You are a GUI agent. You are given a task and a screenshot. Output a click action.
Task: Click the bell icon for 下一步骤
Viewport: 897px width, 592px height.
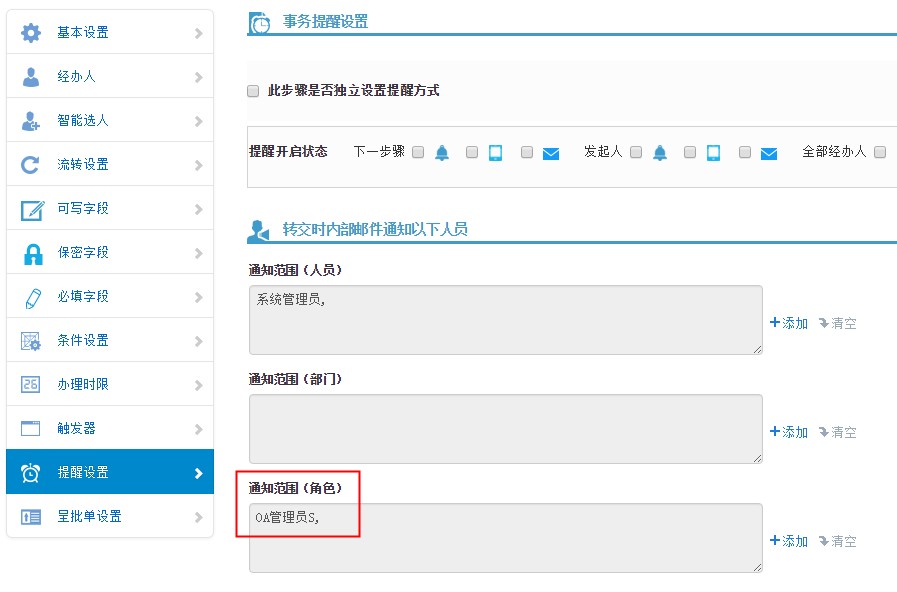(442, 153)
